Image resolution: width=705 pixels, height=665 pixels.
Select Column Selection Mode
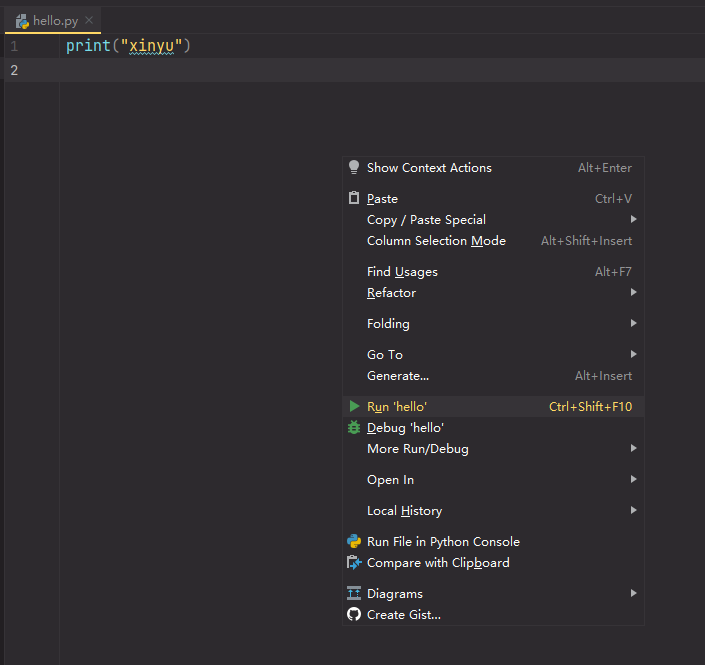coord(494,241)
